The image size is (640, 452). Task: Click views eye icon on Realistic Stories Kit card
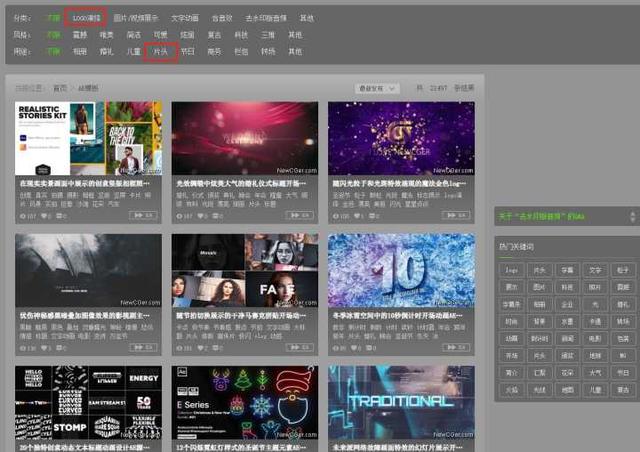point(23,216)
